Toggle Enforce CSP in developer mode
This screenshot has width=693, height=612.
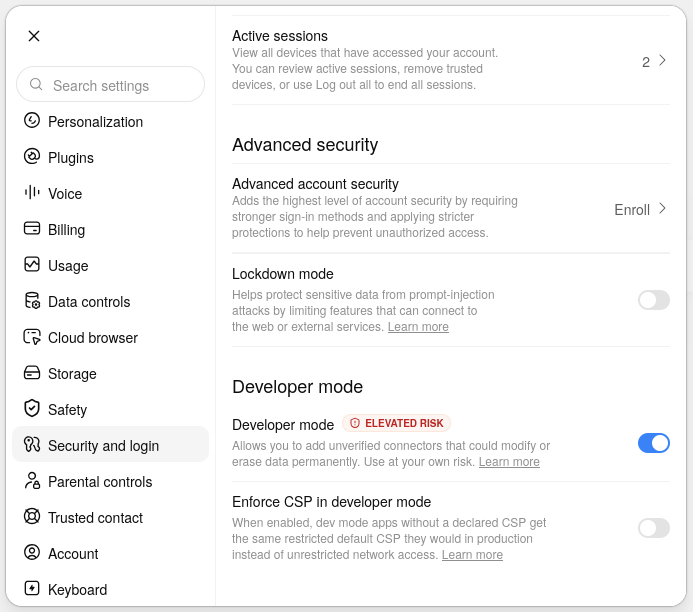point(654,528)
